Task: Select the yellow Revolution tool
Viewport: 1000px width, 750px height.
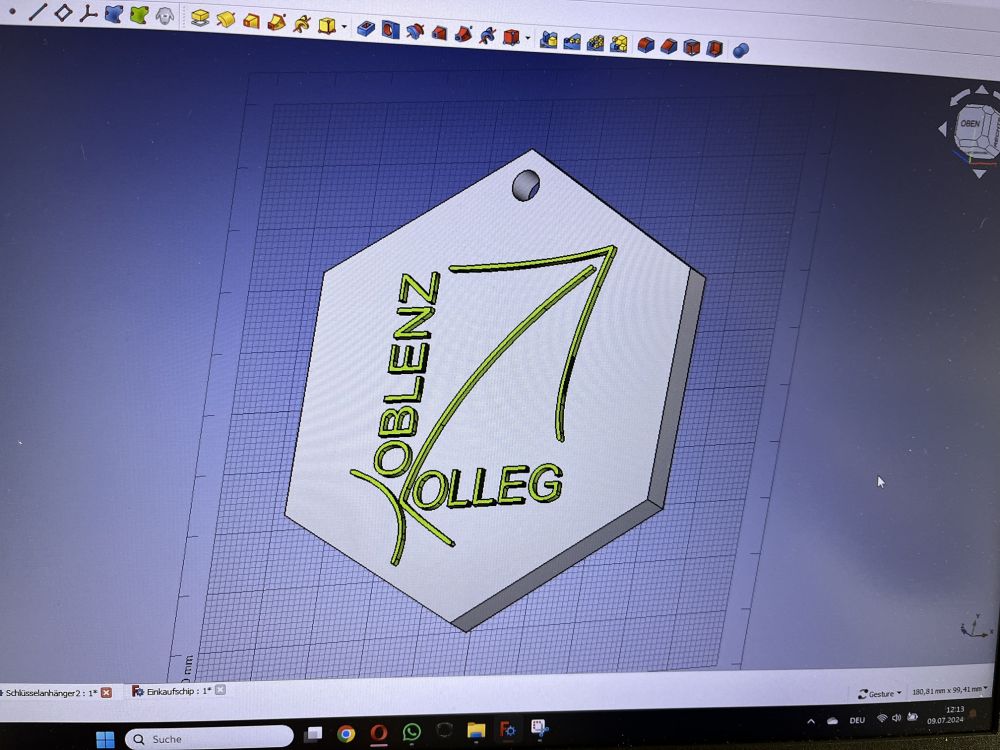Action: tap(225, 20)
